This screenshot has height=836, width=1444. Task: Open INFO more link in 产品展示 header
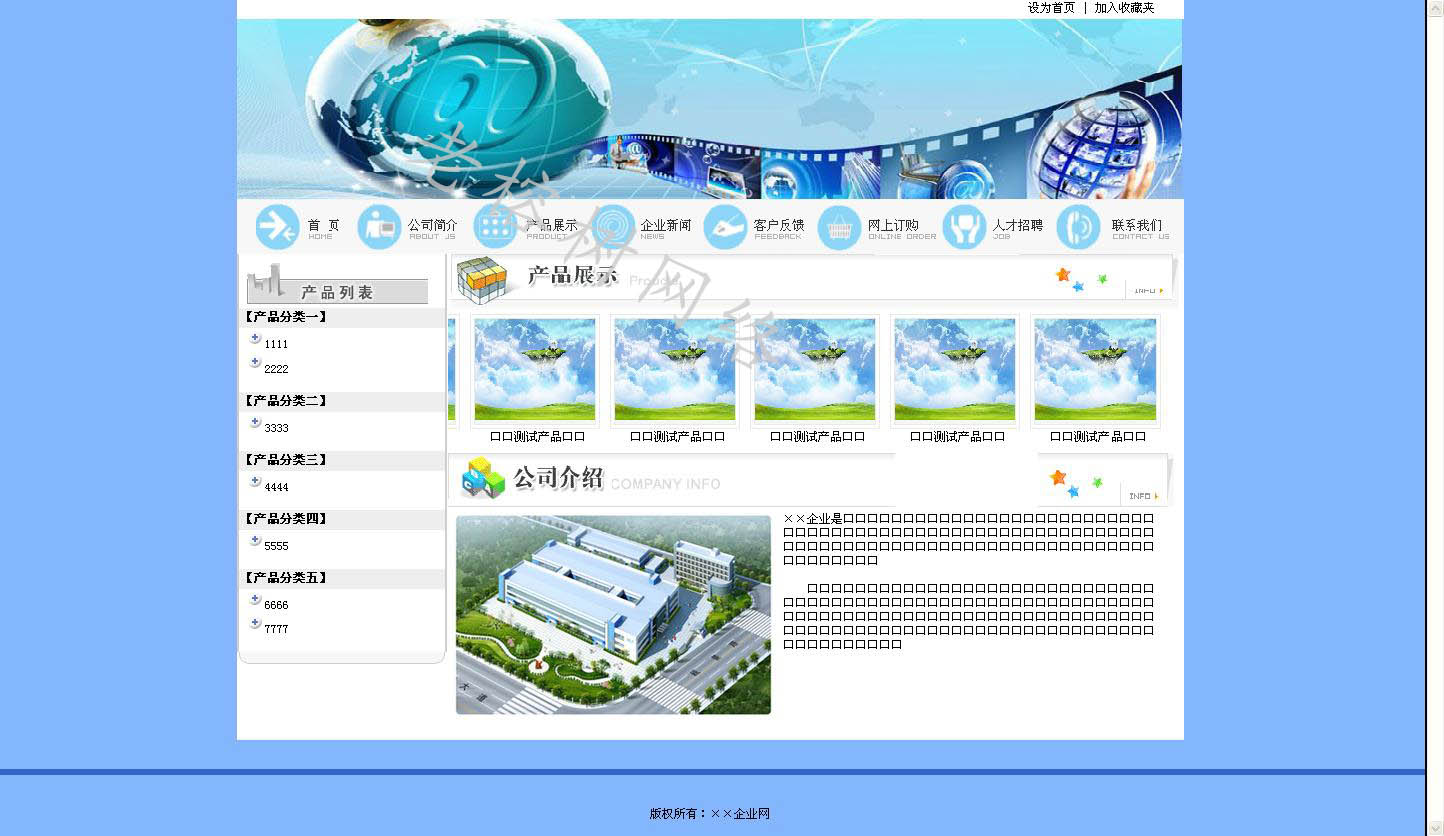click(1147, 291)
